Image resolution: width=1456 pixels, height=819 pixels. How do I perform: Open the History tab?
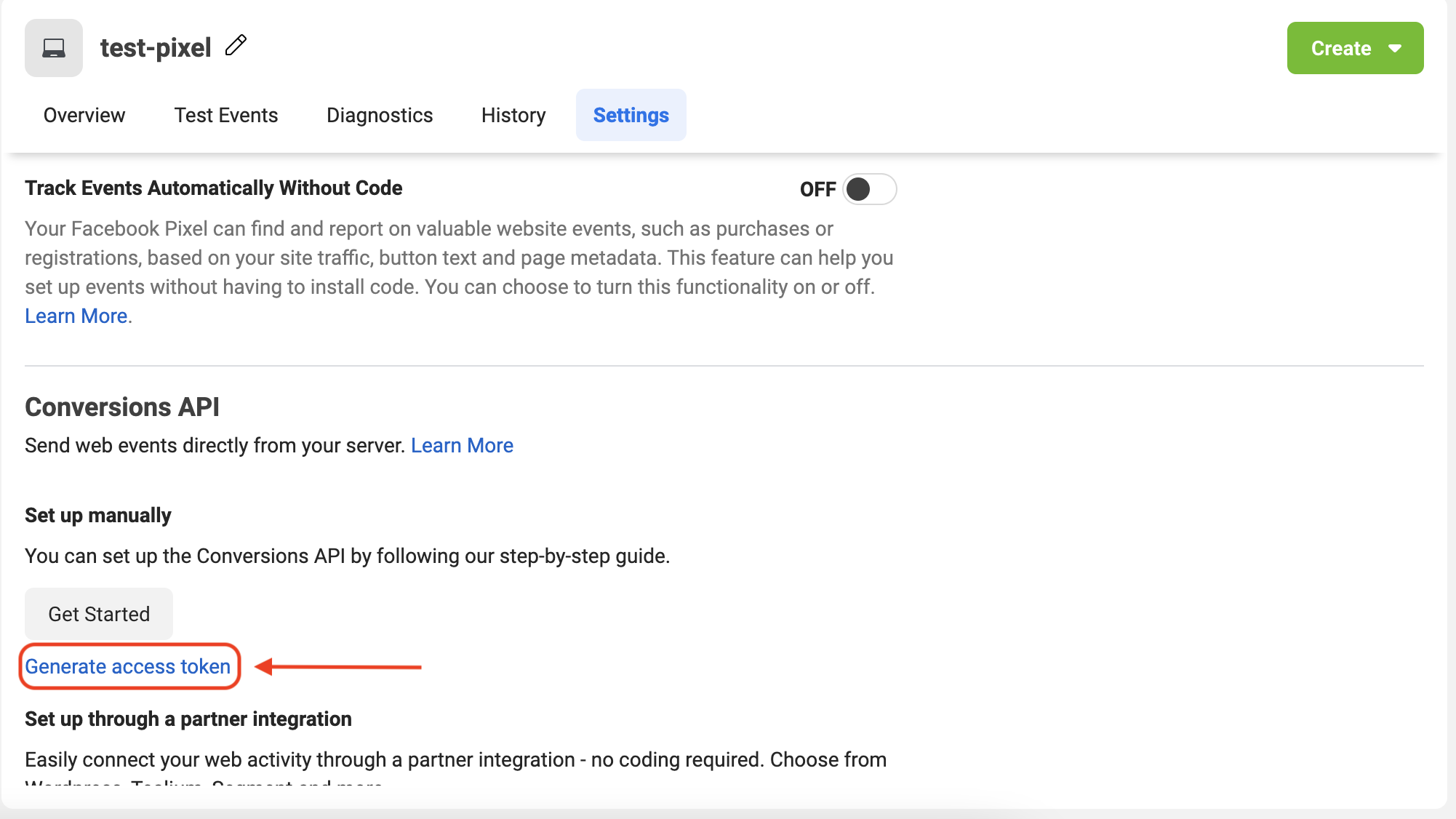(x=513, y=115)
